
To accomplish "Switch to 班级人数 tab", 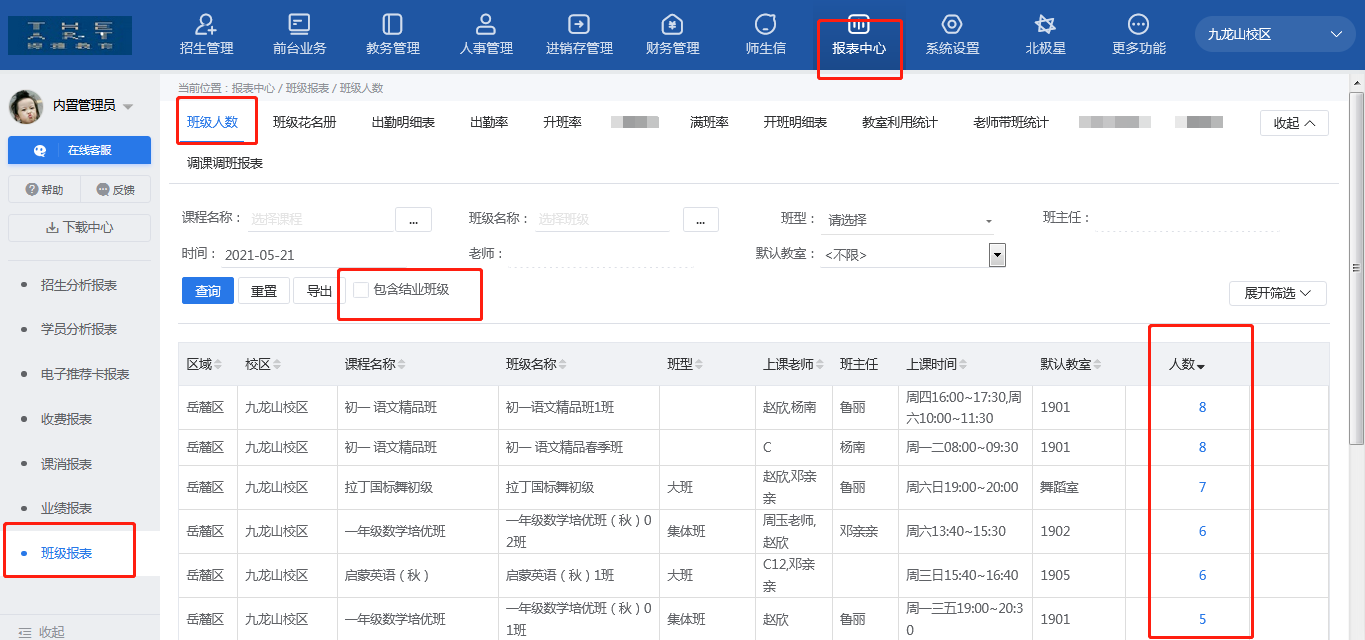I will point(213,122).
